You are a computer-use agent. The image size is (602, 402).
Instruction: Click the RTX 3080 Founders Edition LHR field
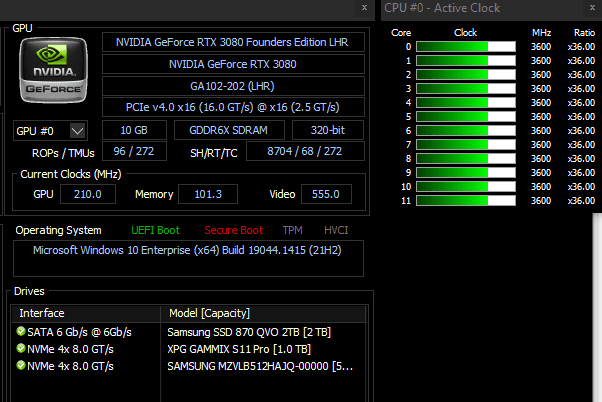[233, 42]
